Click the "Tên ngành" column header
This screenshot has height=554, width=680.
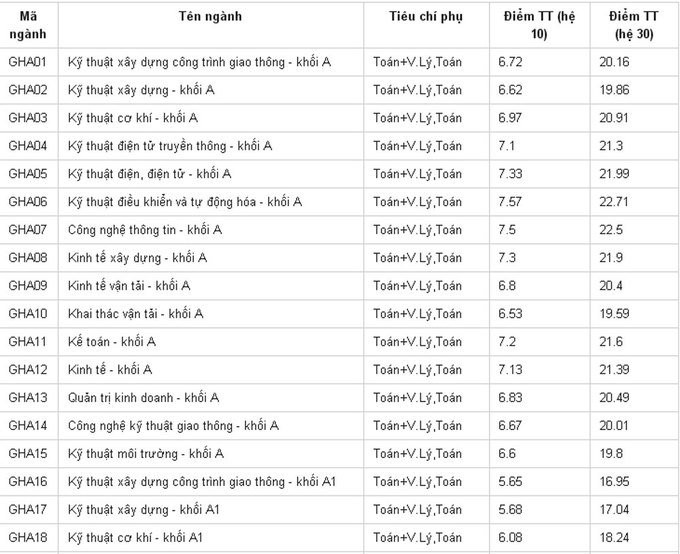tap(210, 17)
